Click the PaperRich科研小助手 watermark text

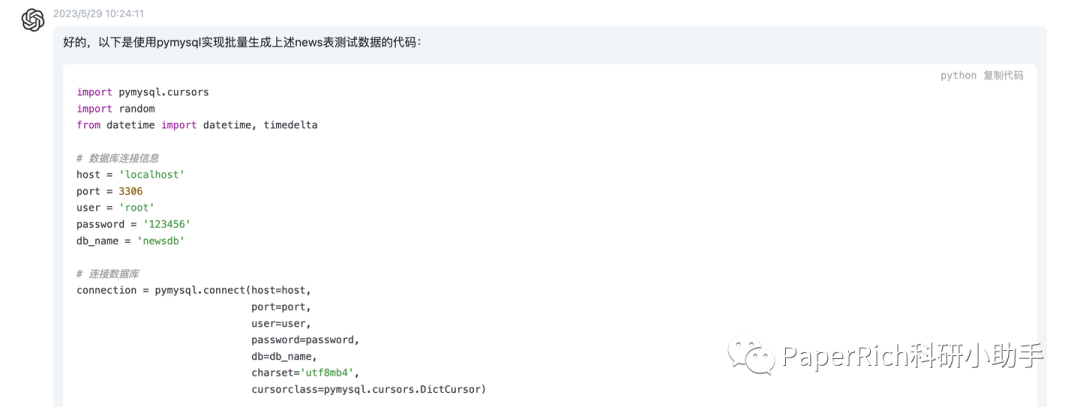click(913, 356)
